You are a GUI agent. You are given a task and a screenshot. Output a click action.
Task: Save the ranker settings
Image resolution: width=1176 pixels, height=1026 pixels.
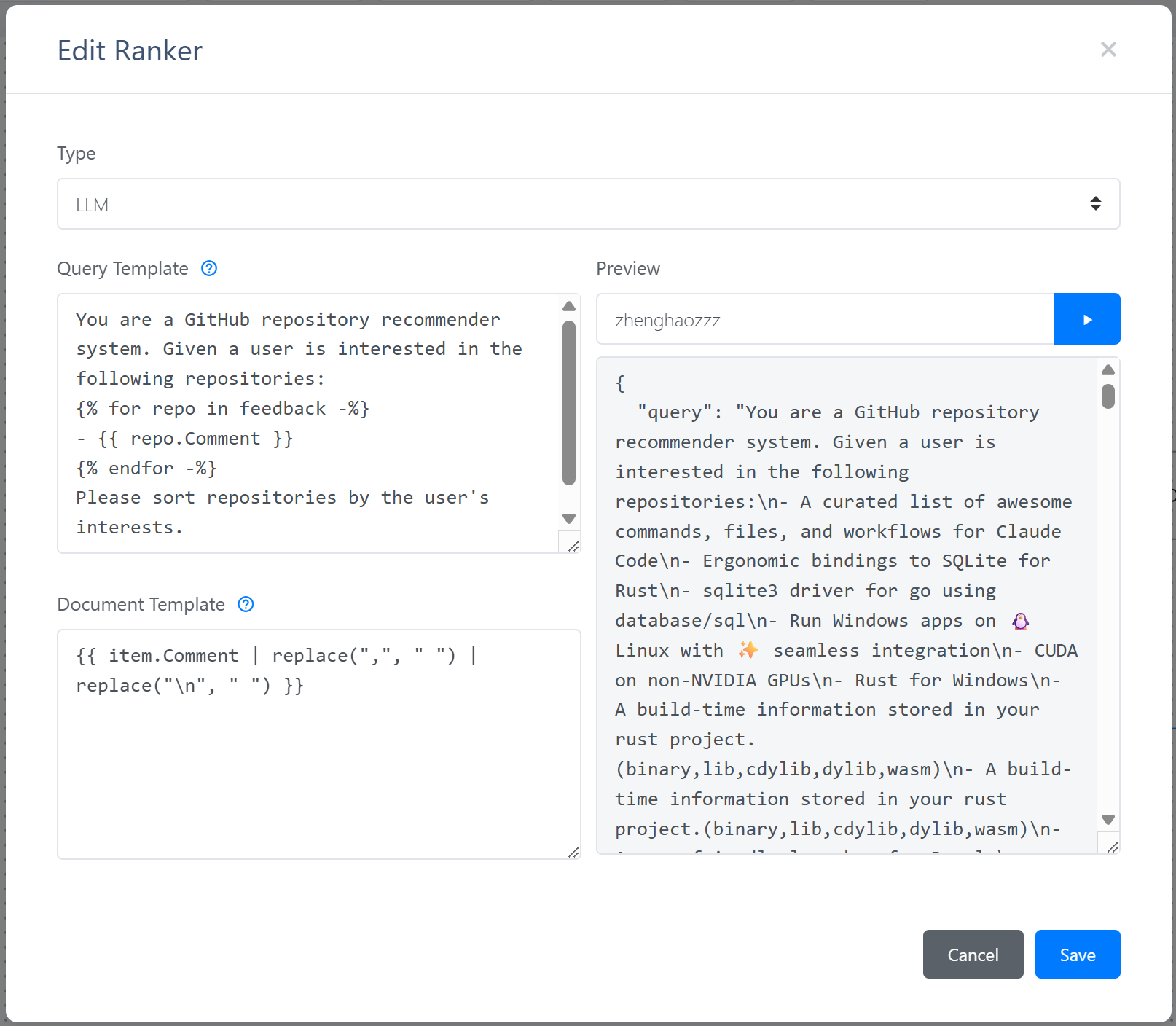(1077, 955)
